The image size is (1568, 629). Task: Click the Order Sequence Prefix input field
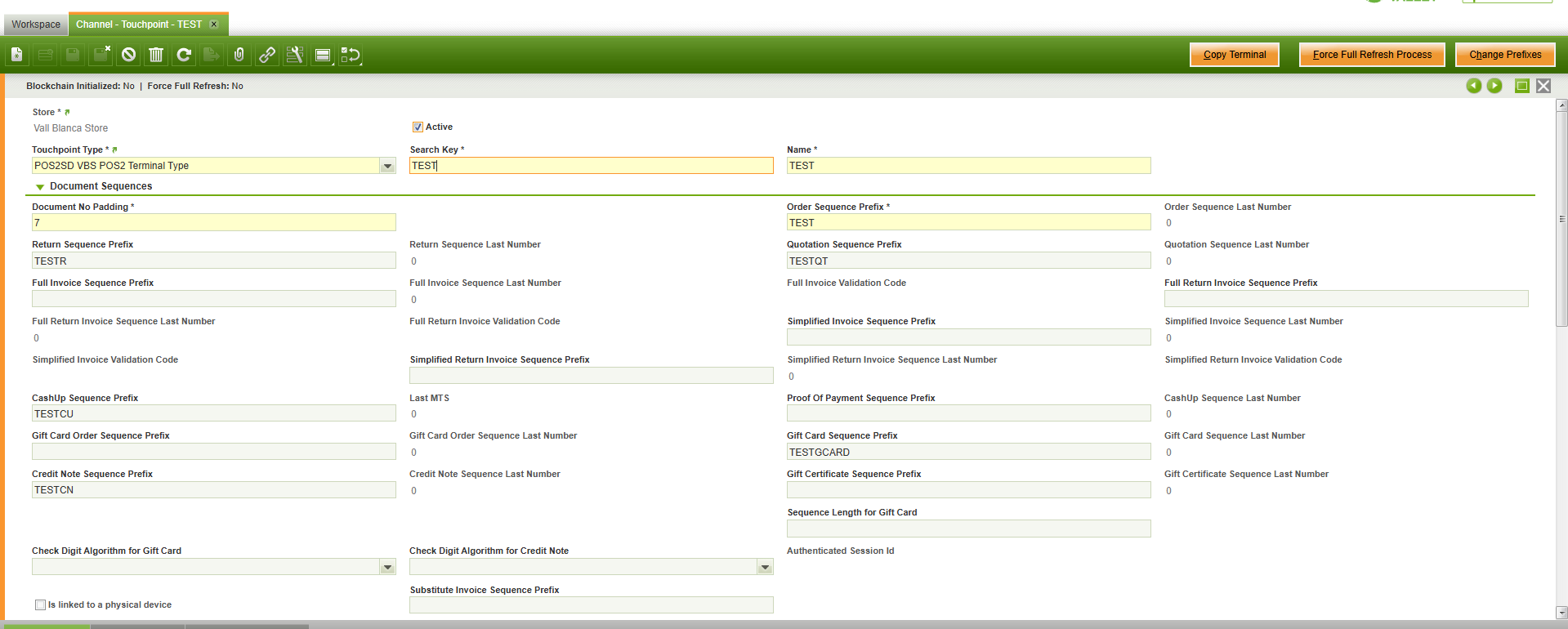coord(968,223)
